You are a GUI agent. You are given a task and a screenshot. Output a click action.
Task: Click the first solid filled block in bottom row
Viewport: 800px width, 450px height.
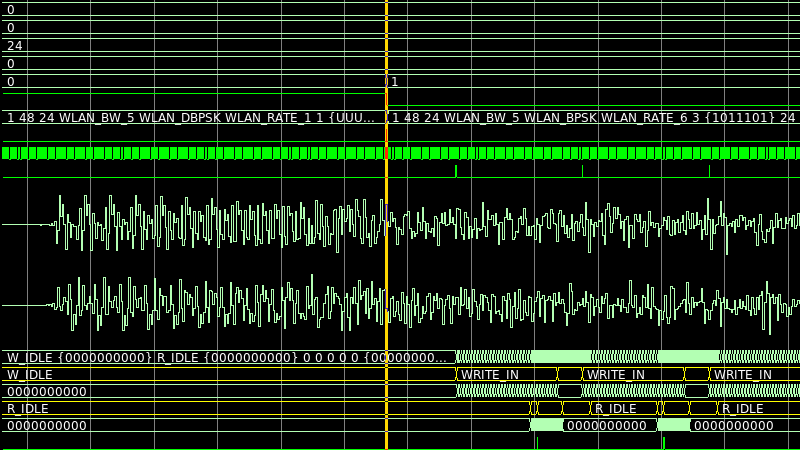coord(546,425)
